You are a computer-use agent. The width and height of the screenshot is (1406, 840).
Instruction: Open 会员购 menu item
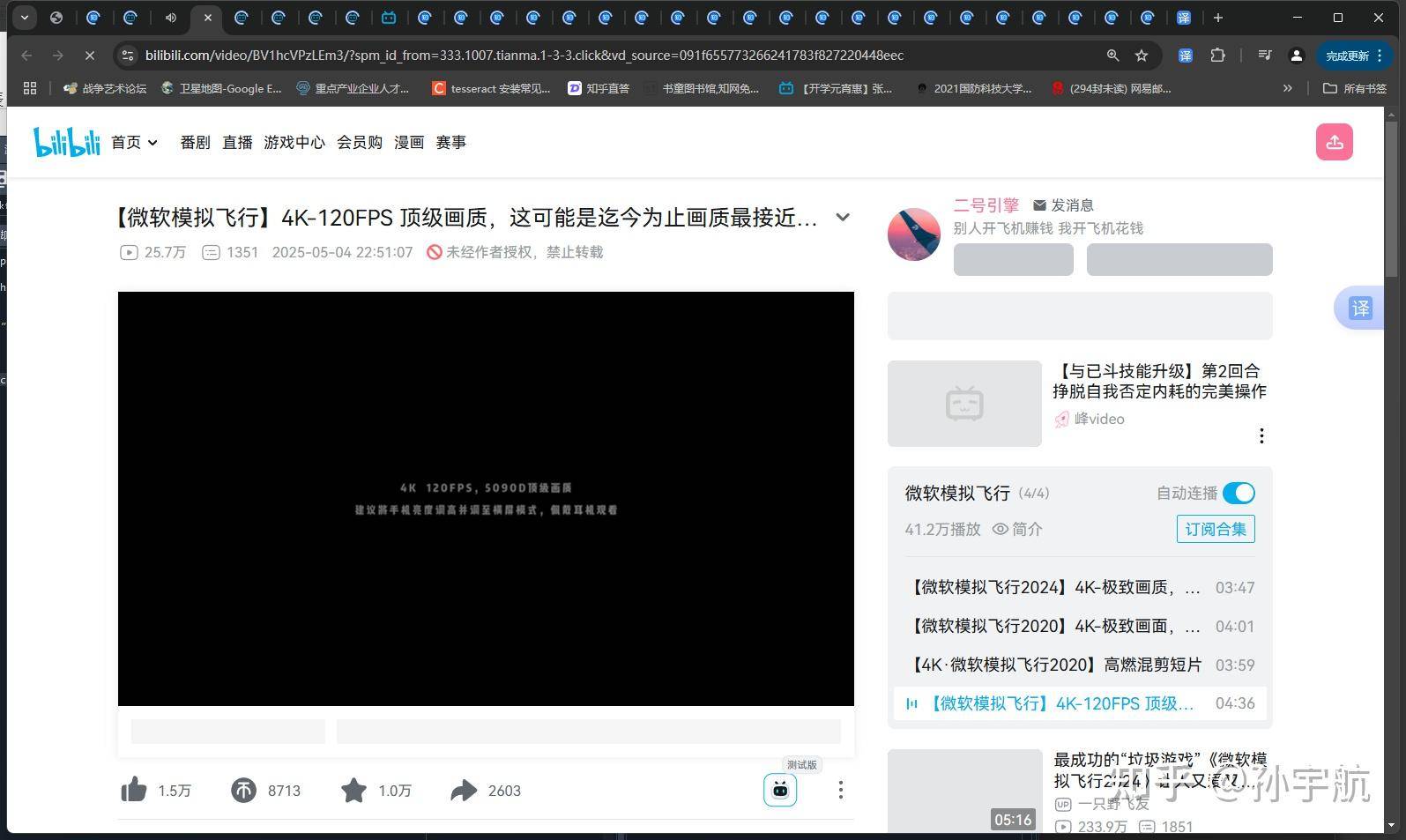point(360,142)
